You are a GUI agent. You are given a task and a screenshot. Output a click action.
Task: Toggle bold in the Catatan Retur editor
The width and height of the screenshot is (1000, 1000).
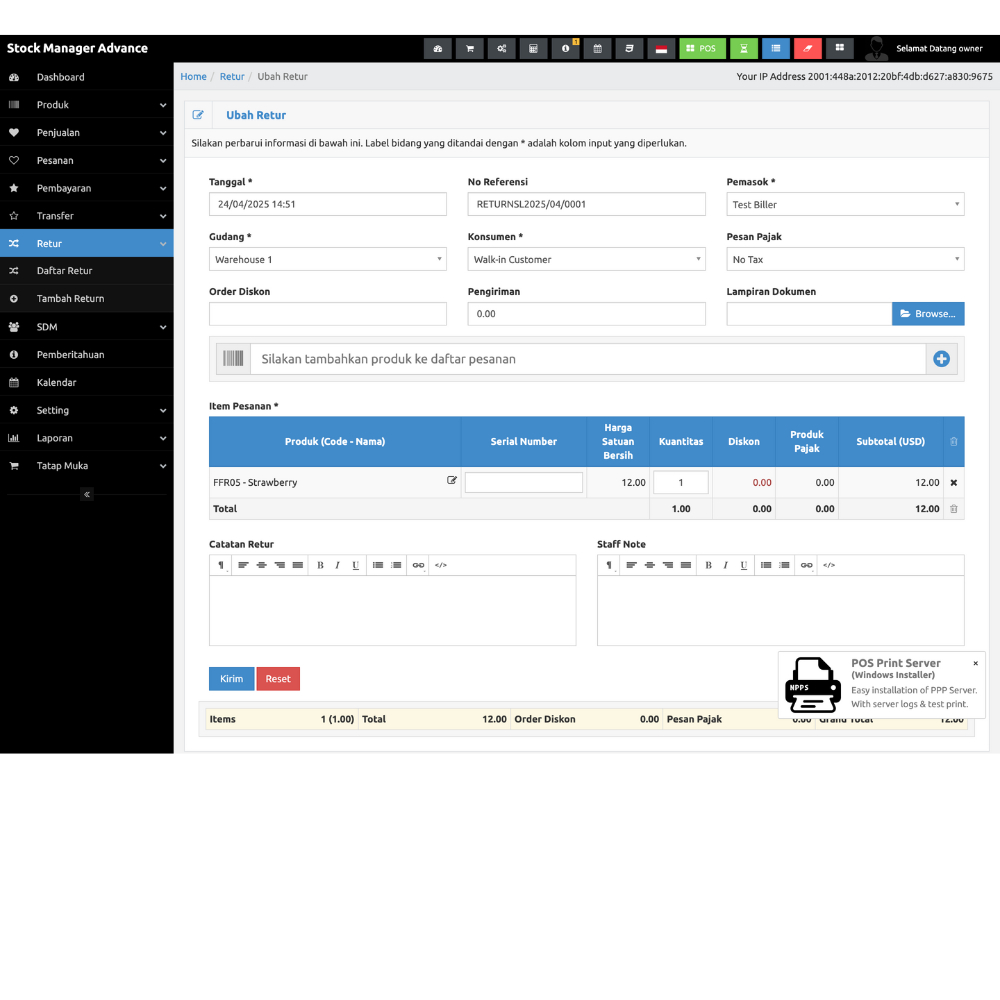pyautogui.click(x=320, y=565)
